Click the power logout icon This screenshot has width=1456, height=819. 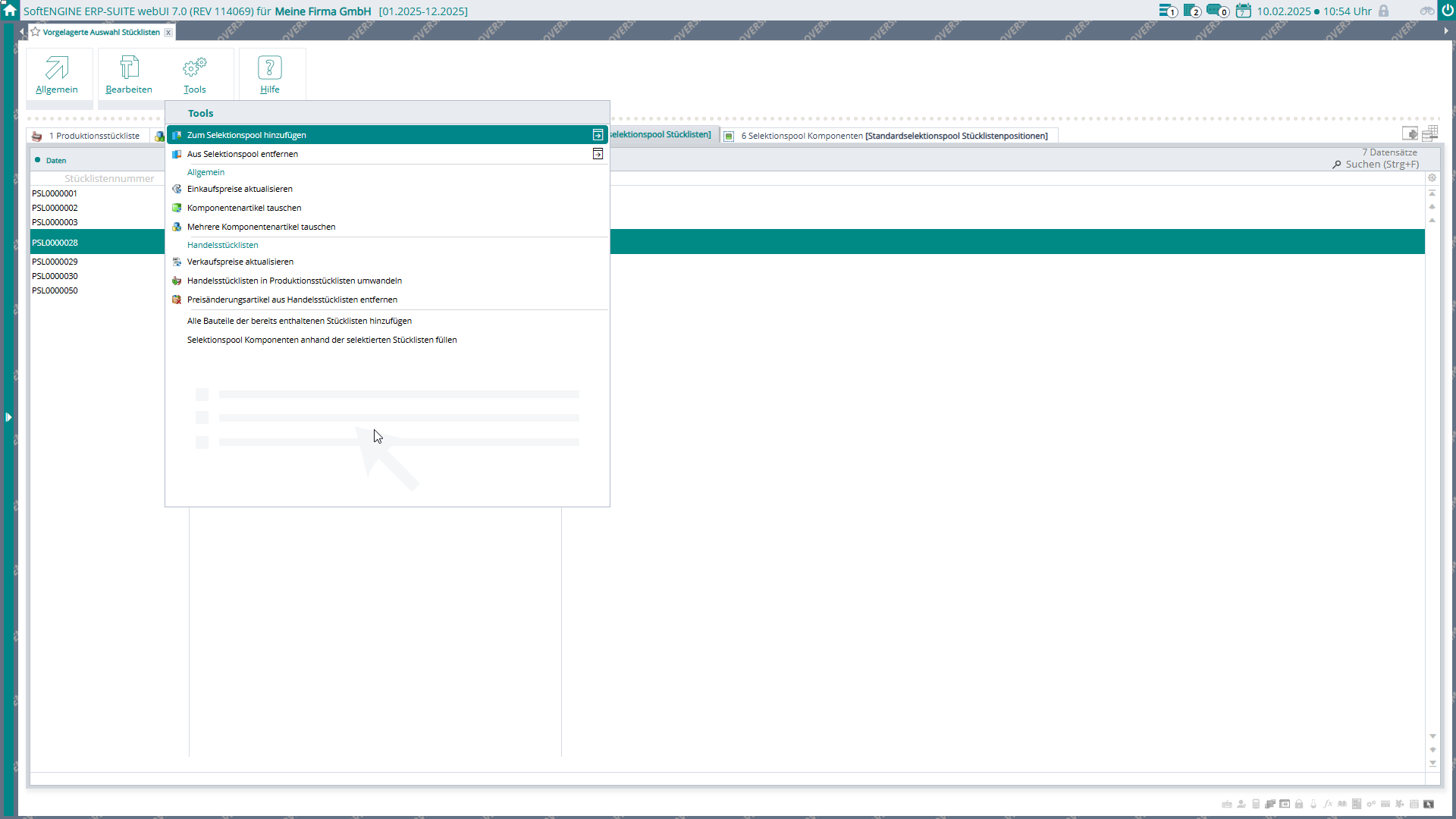[1447, 11]
